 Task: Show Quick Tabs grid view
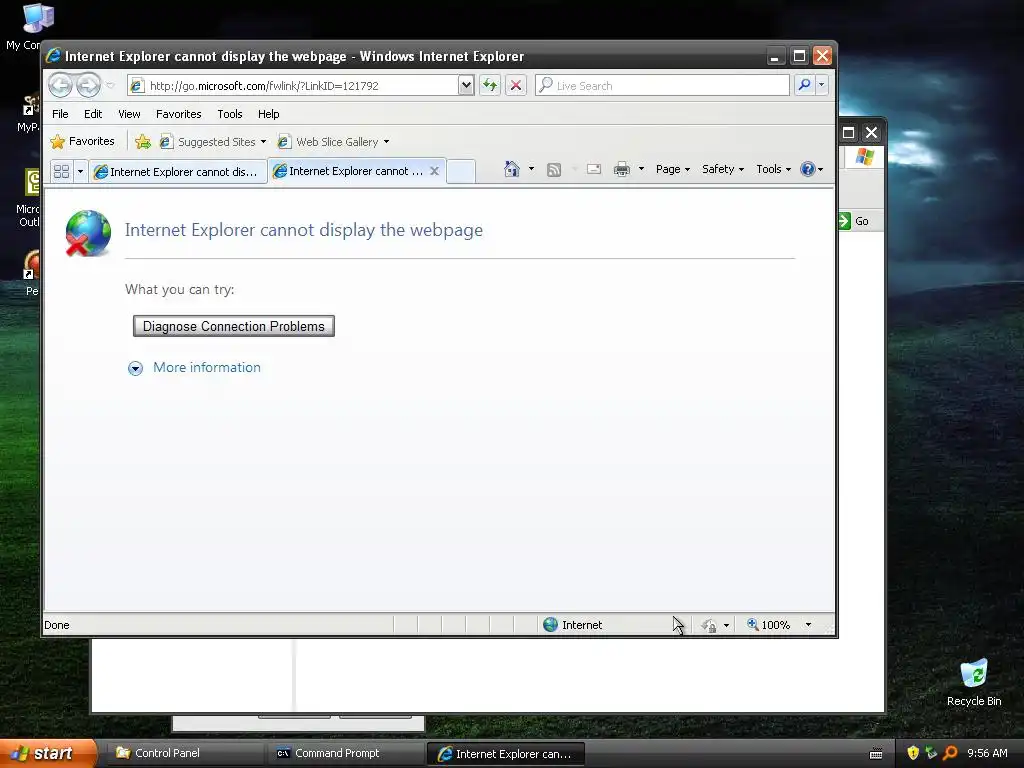61,171
